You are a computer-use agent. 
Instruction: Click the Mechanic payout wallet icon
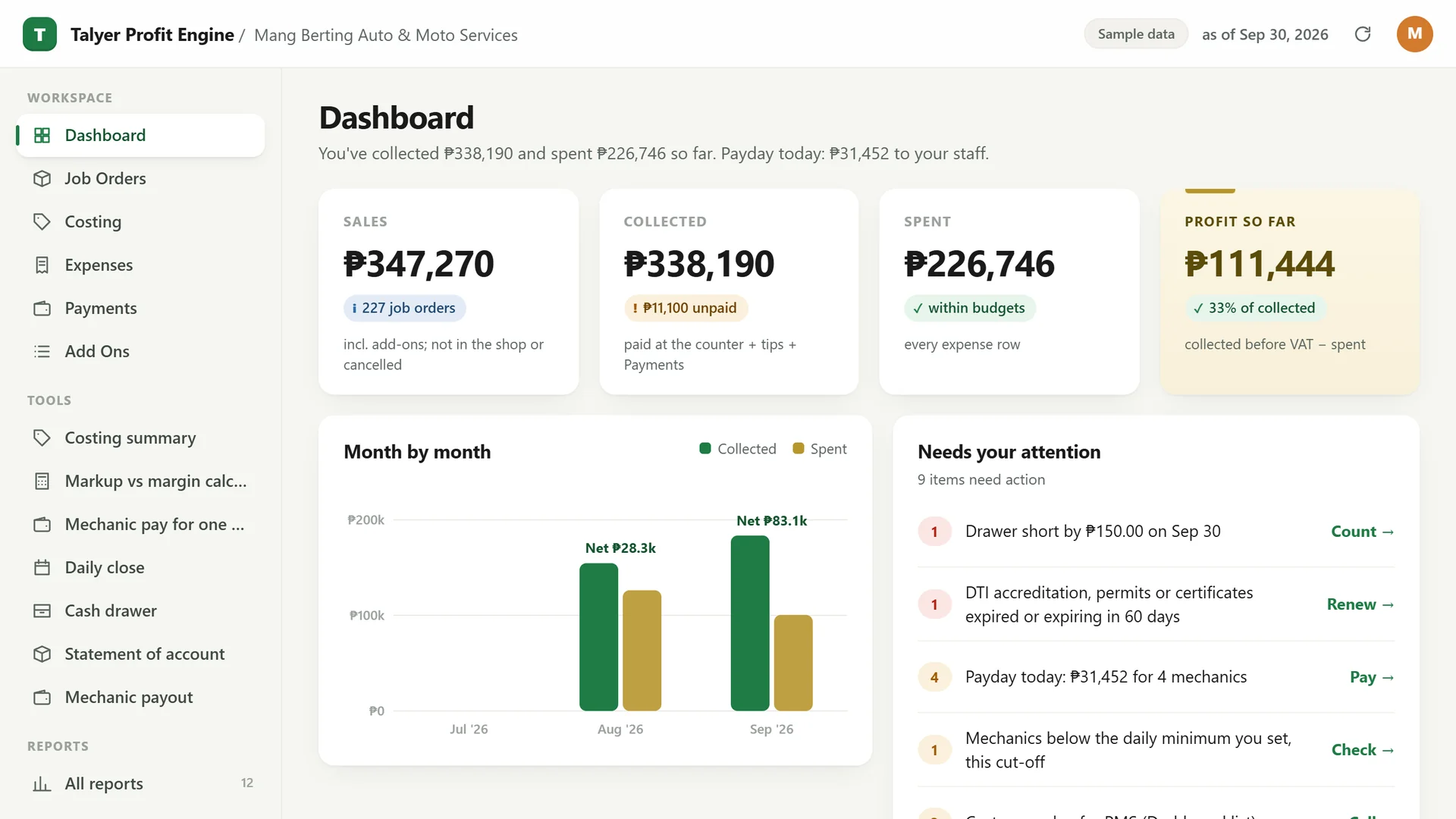pyautogui.click(x=42, y=697)
